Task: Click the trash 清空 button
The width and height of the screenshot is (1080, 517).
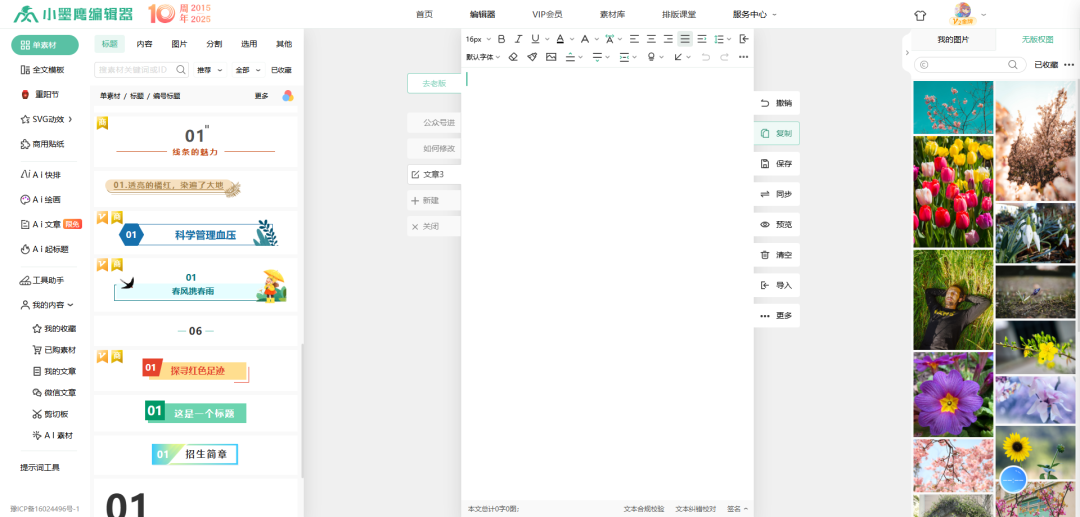Action: (776, 255)
